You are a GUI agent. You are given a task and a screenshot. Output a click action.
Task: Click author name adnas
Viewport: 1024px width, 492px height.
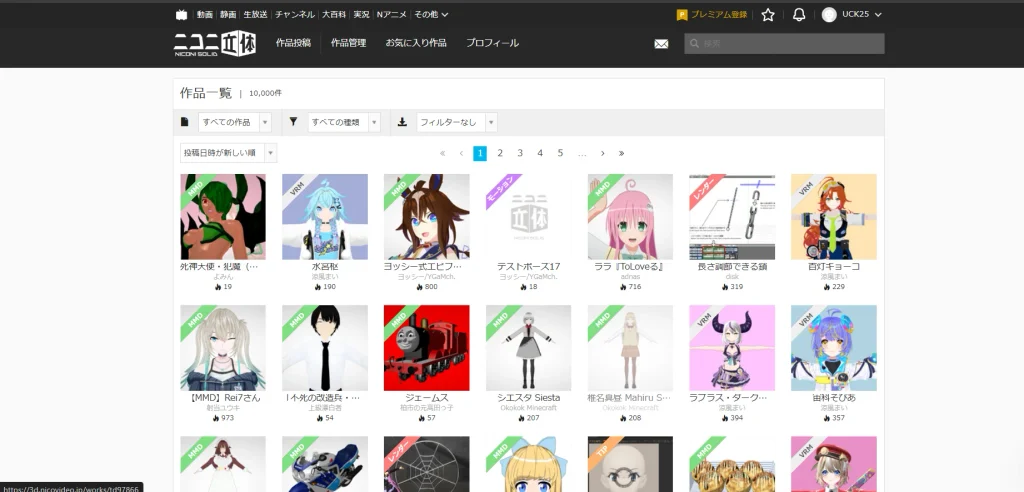pyautogui.click(x=630, y=277)
